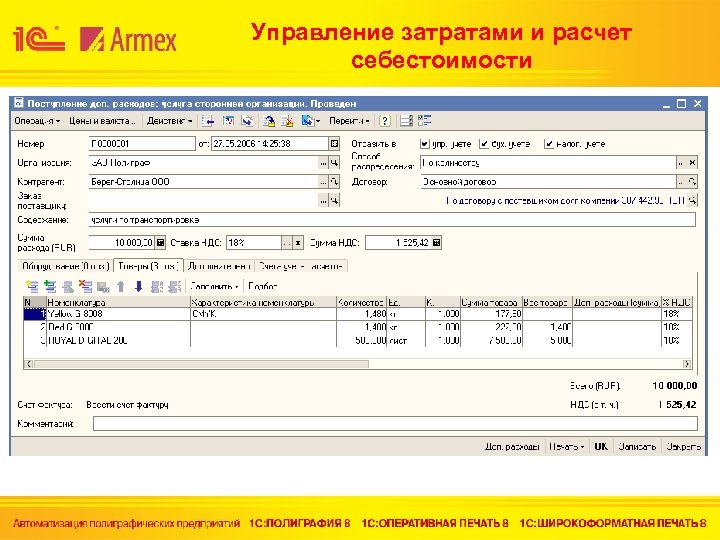Open selection list for Заказ поставщику field
The image size is (720, 540).
click(x=324, y=200)
